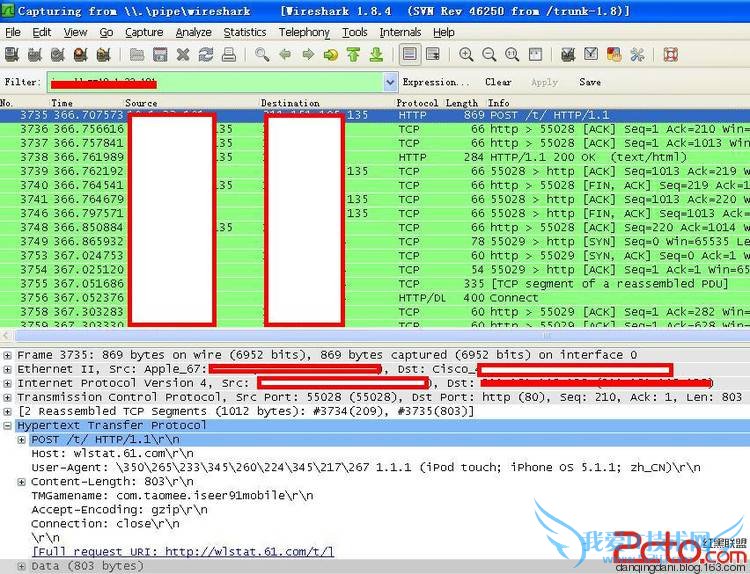Open the View menu
Viewport: 750px width, 574px height.
pos(75,32)
